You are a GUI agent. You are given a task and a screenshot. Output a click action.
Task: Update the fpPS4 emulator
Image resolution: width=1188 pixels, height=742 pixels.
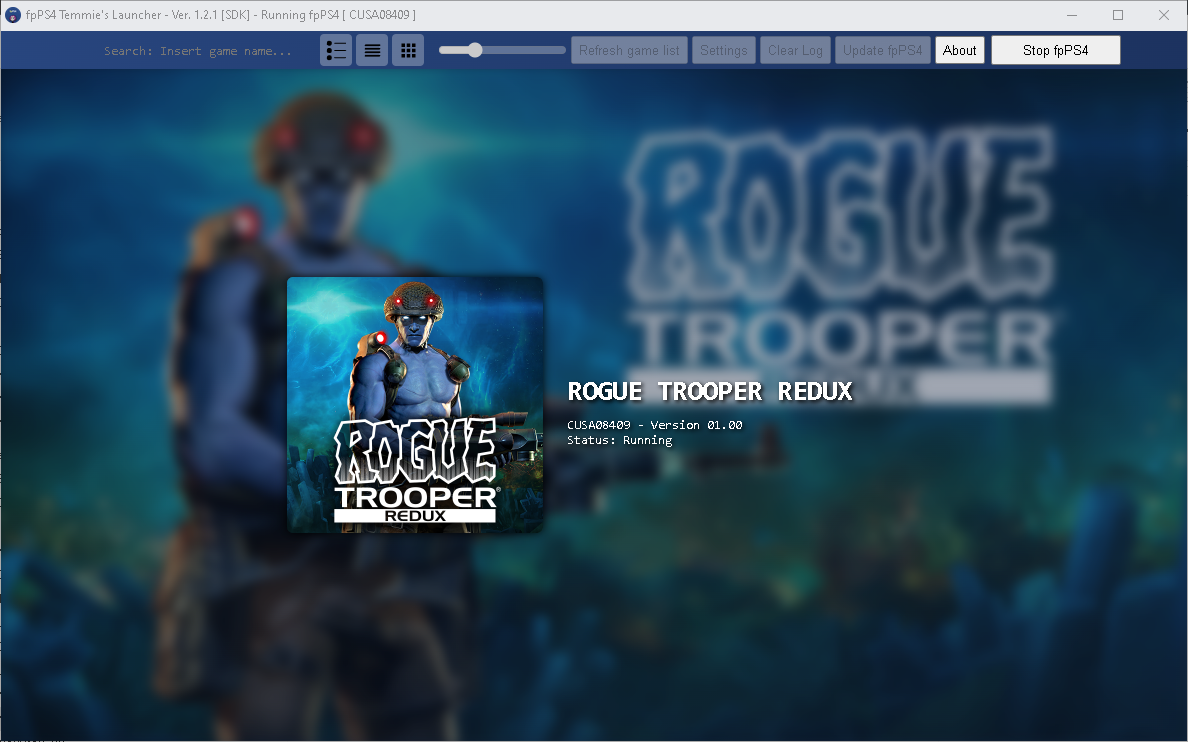point(883,49)
